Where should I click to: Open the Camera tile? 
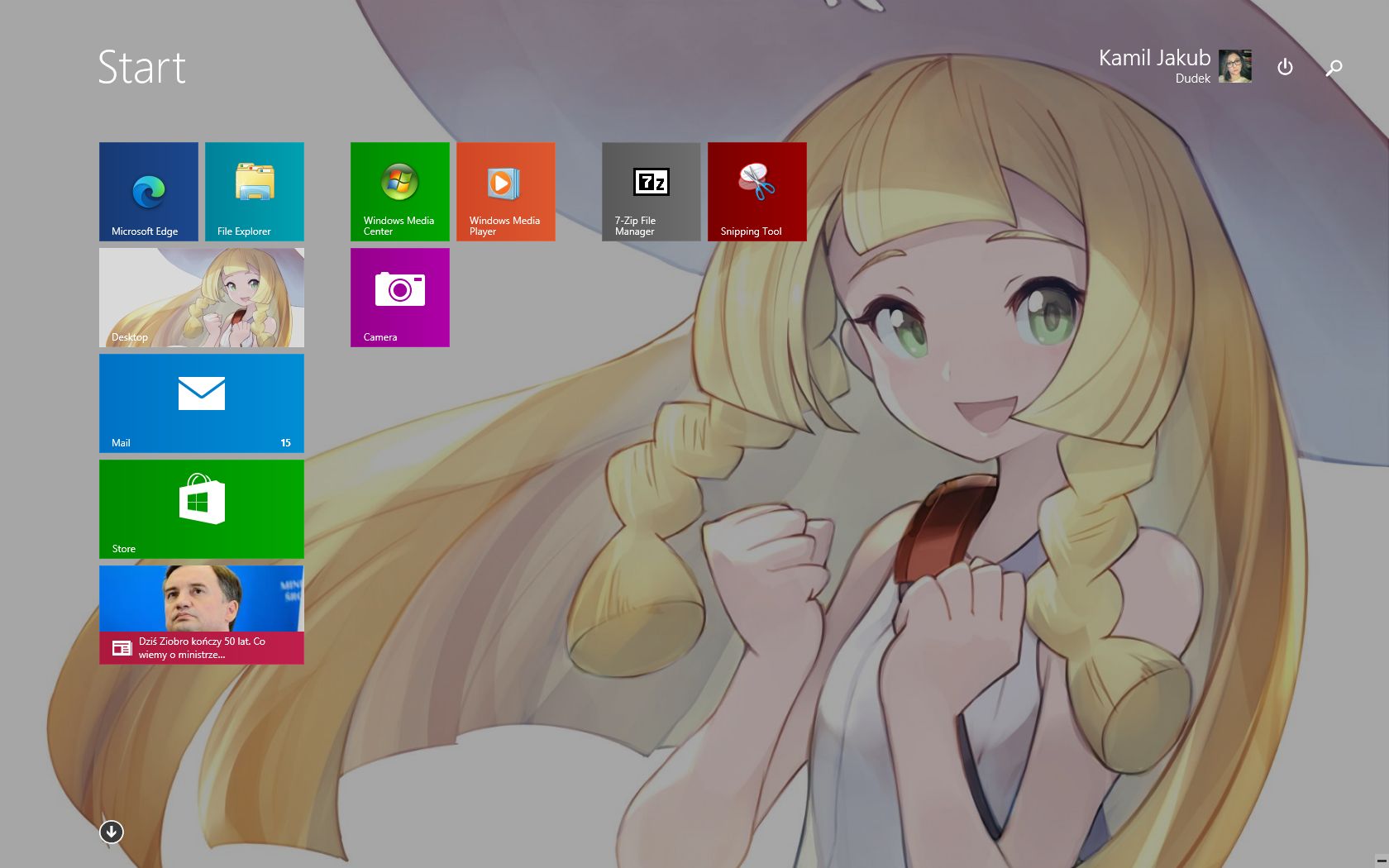coord(400,298)
